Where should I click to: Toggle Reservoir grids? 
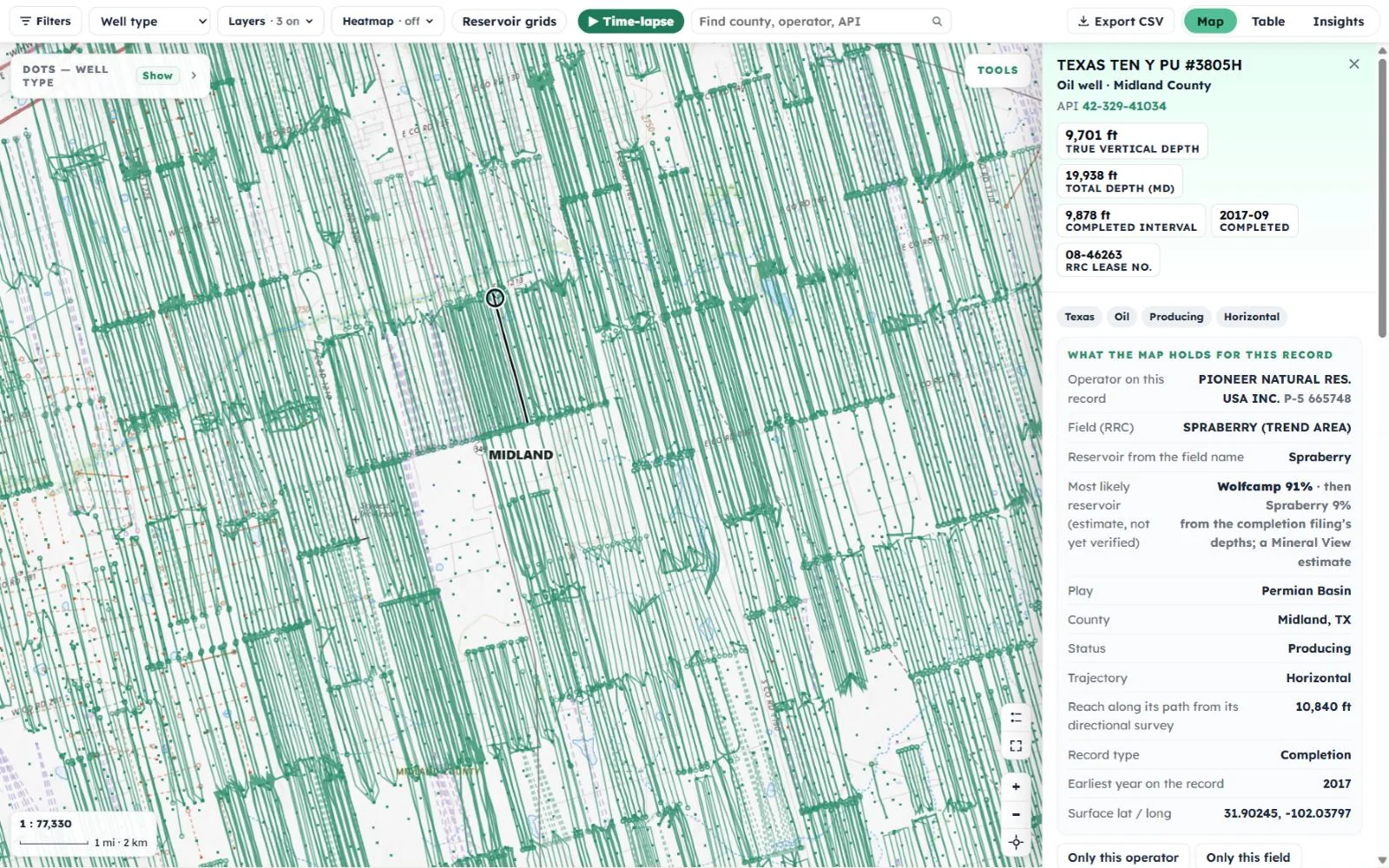[509, 21]
